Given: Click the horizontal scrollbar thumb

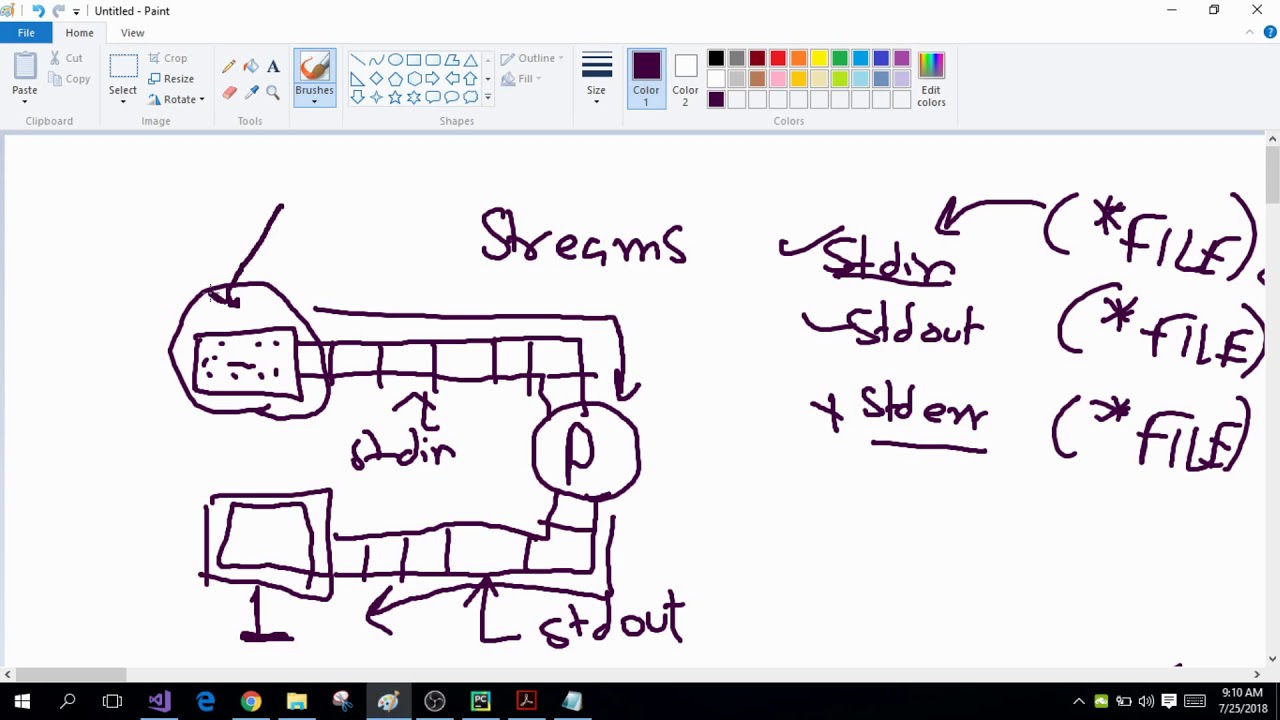Looking at the screenshot, I should click(x=70, y=675).
